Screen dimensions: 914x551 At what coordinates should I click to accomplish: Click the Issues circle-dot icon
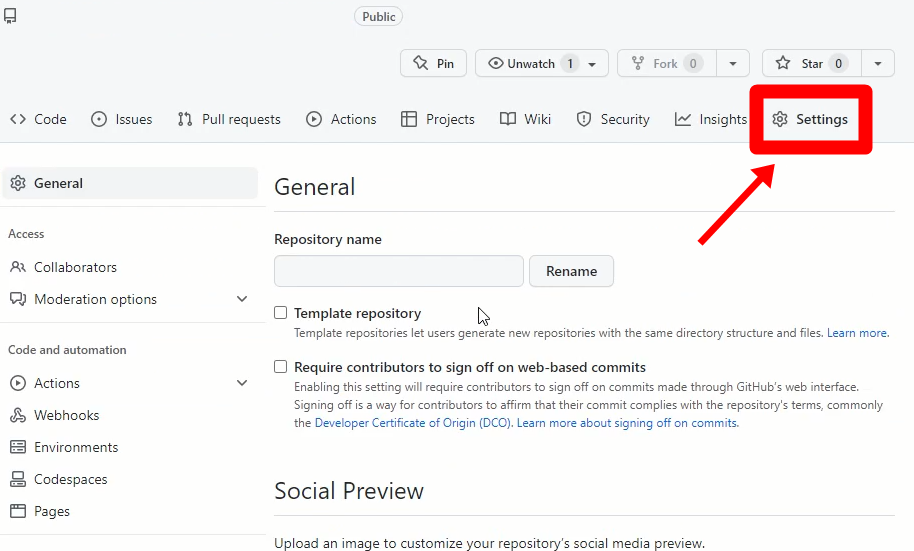tap(99, 119)
